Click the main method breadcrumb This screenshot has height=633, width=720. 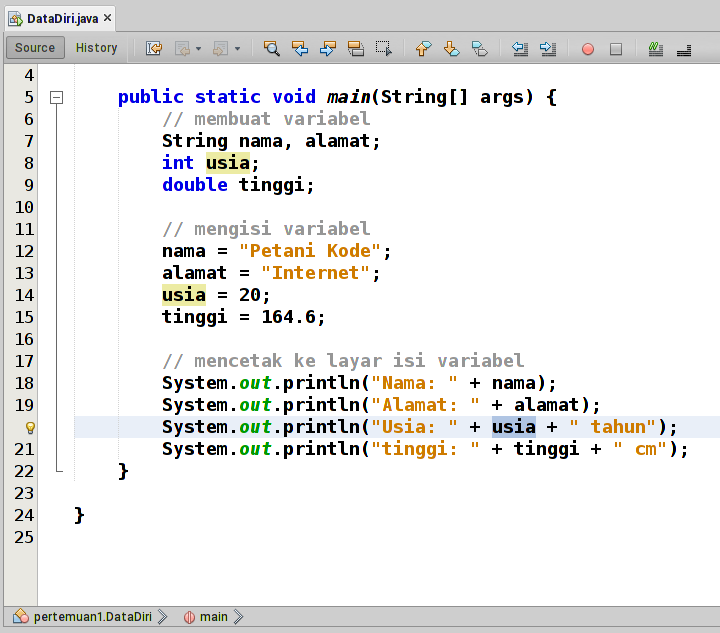214,616
